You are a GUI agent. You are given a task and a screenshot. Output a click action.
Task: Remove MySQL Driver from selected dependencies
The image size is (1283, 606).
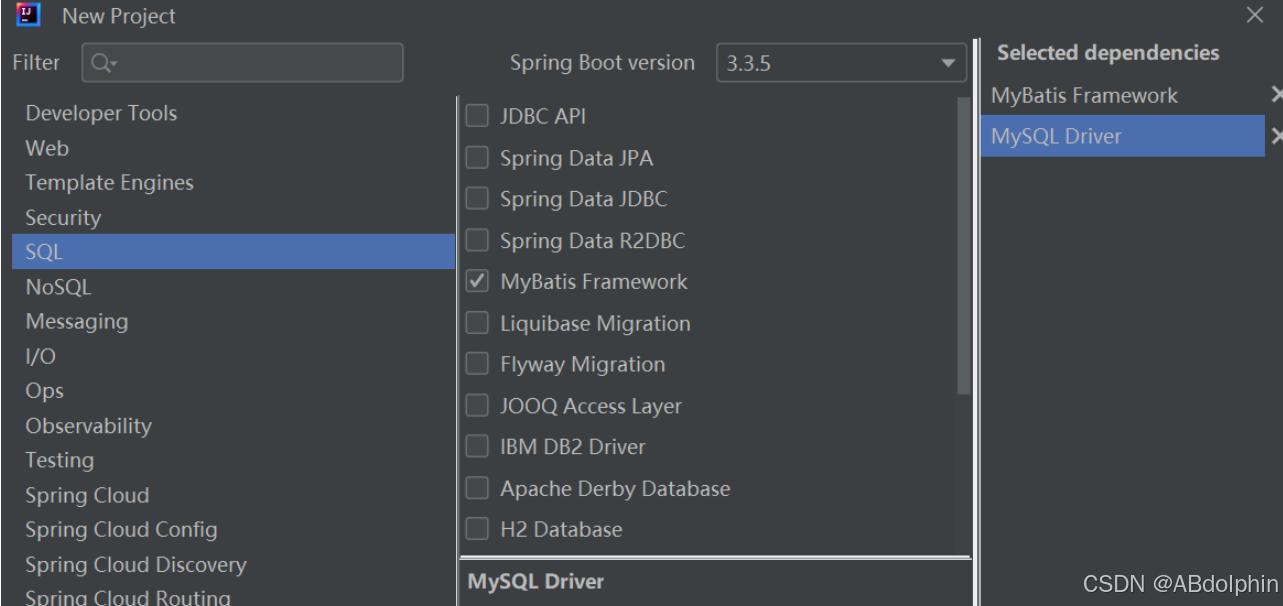click(1276, 136)
